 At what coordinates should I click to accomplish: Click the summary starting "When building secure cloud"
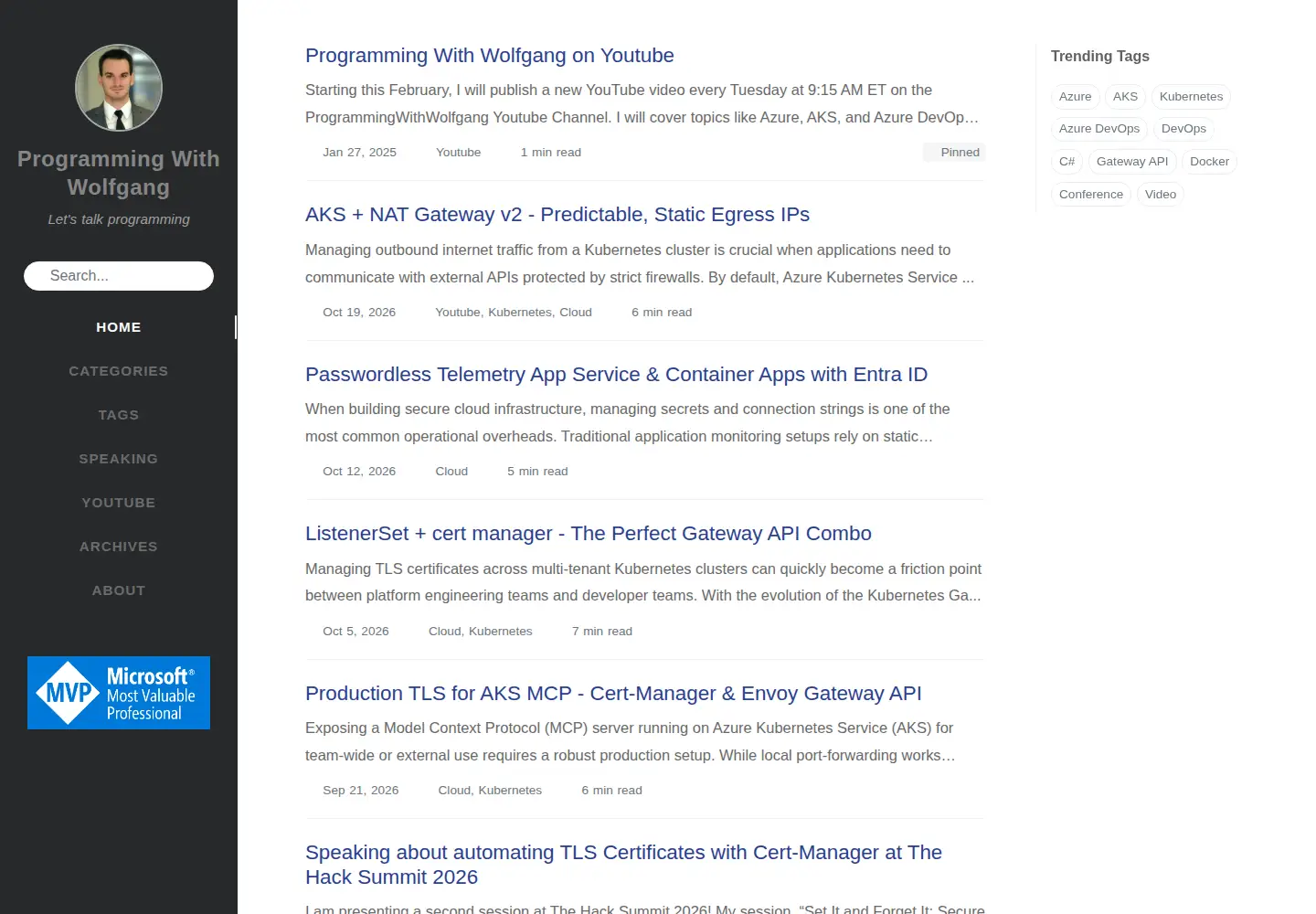(629, 423)
